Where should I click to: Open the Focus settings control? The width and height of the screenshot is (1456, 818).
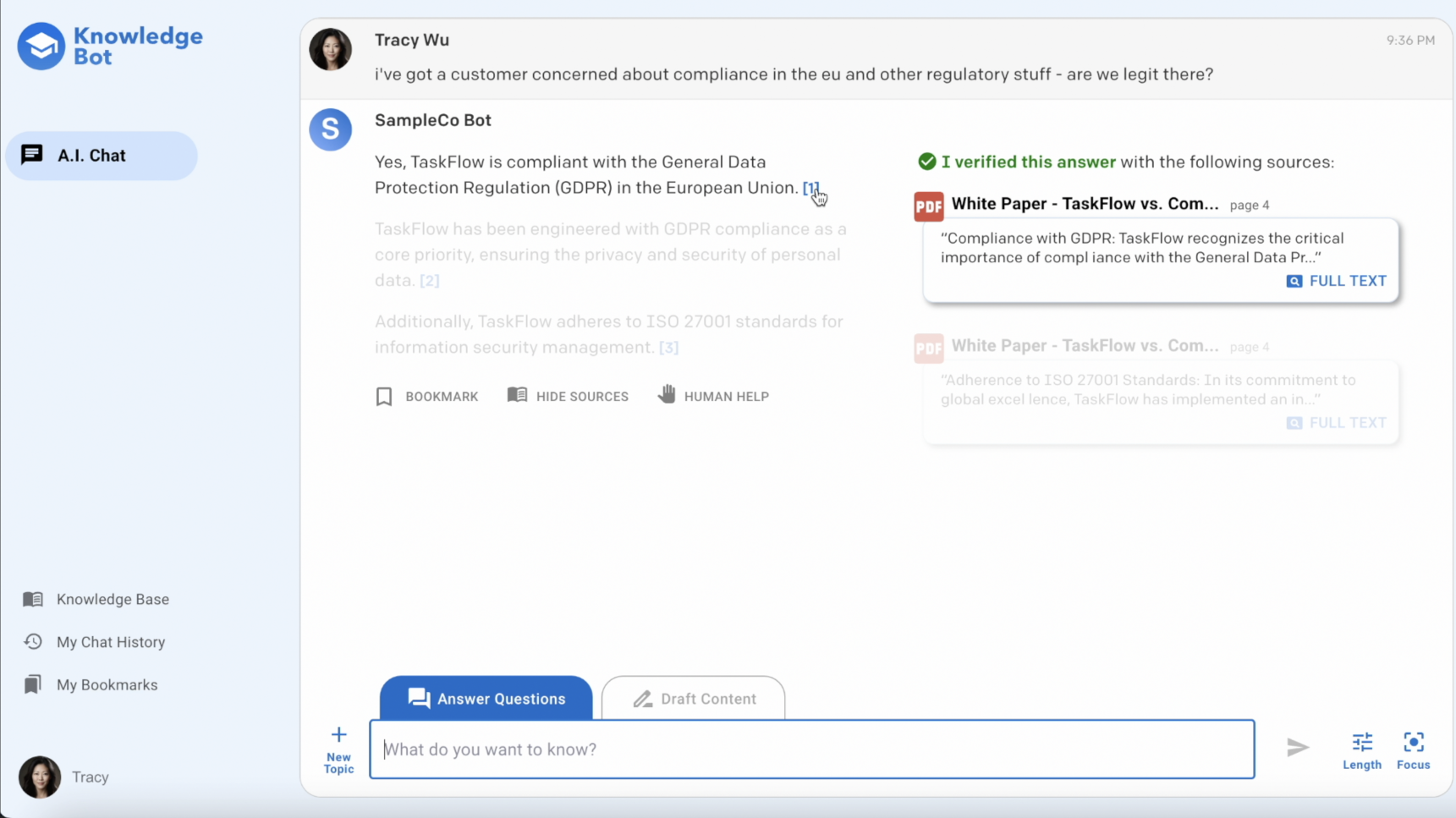pos(1414,751)
